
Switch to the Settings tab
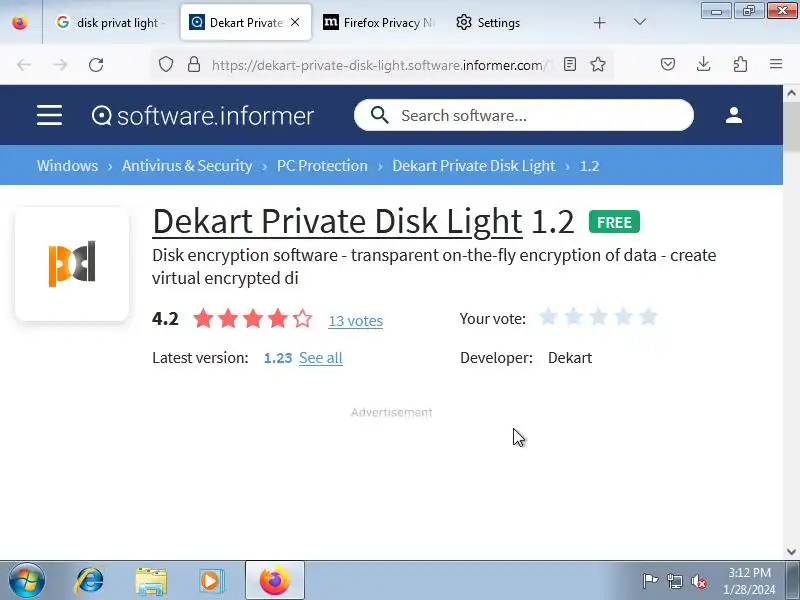point(488,22)
